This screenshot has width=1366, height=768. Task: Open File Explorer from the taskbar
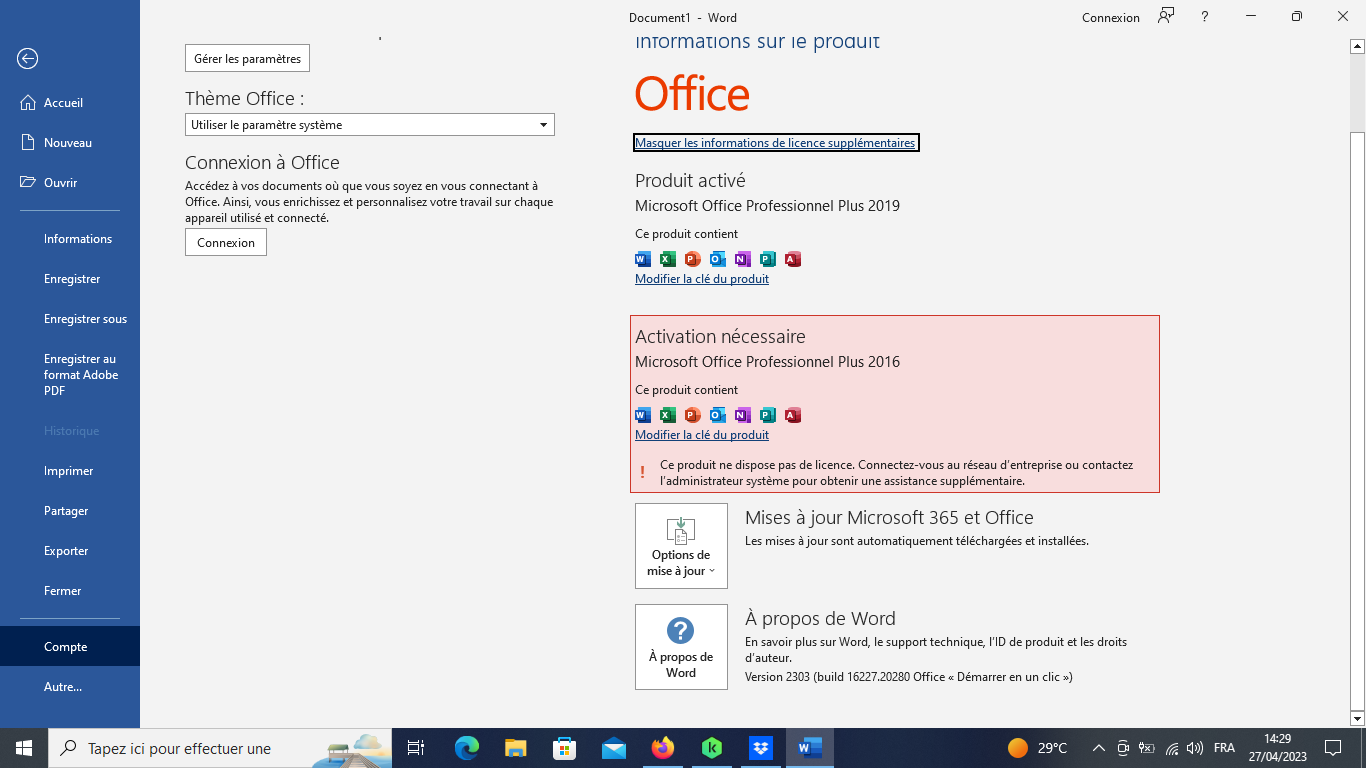pyautogui.click(x=516, y=748)
